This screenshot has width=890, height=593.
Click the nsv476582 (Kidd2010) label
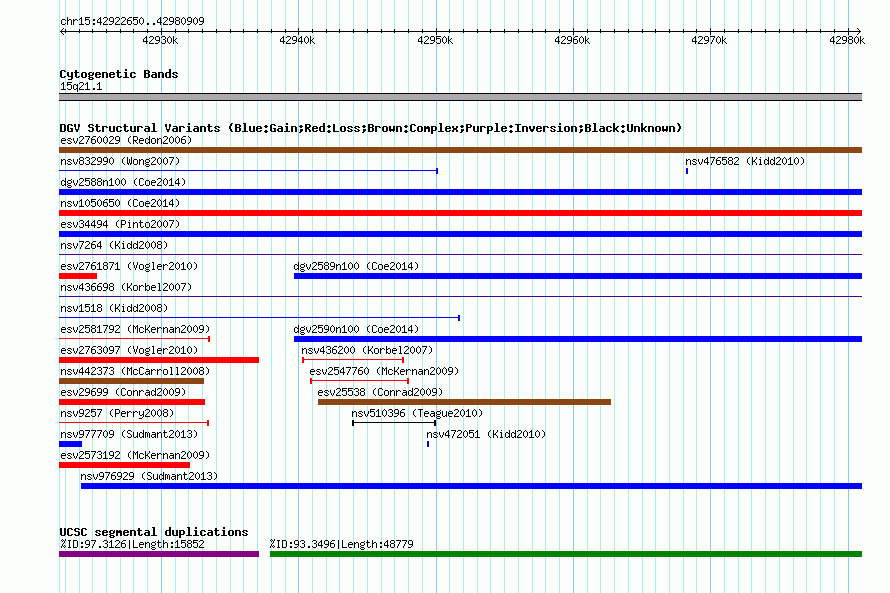[745, 161]
